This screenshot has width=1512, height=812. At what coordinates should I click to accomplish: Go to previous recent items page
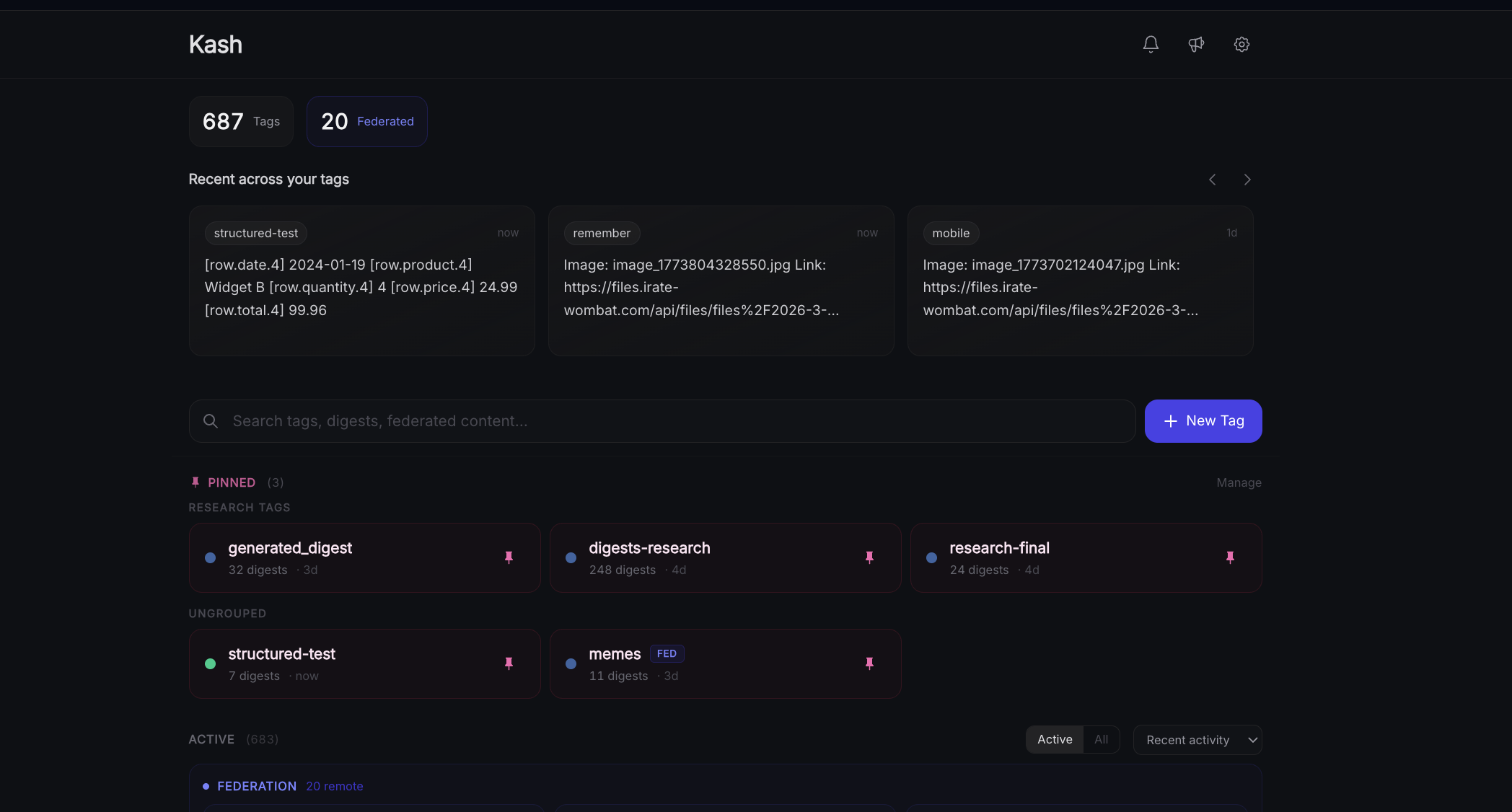coord(1213,180)
